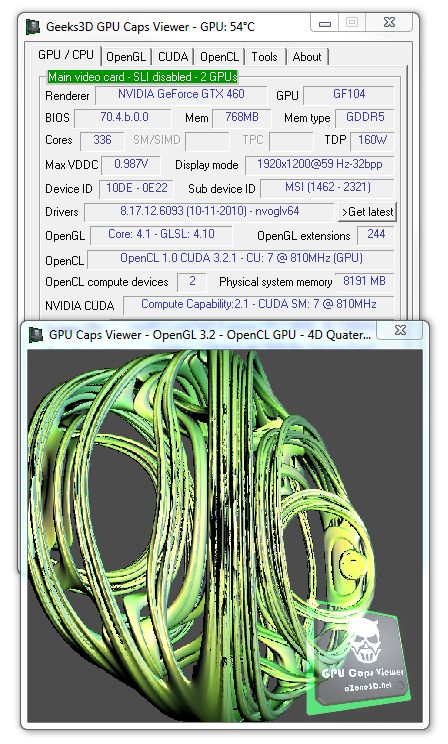This screenshot has height=744, width=448.
Task: Open the OpenCL tab
Action: (219, 57)
